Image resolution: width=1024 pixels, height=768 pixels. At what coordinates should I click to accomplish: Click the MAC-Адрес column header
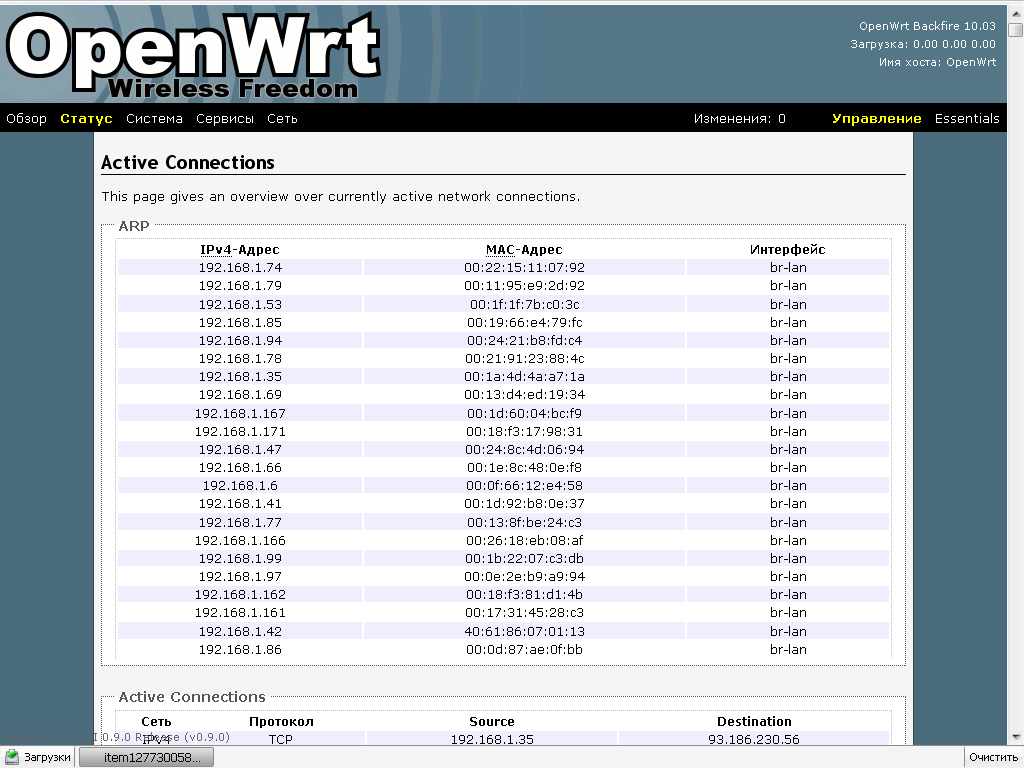point(524,250)
